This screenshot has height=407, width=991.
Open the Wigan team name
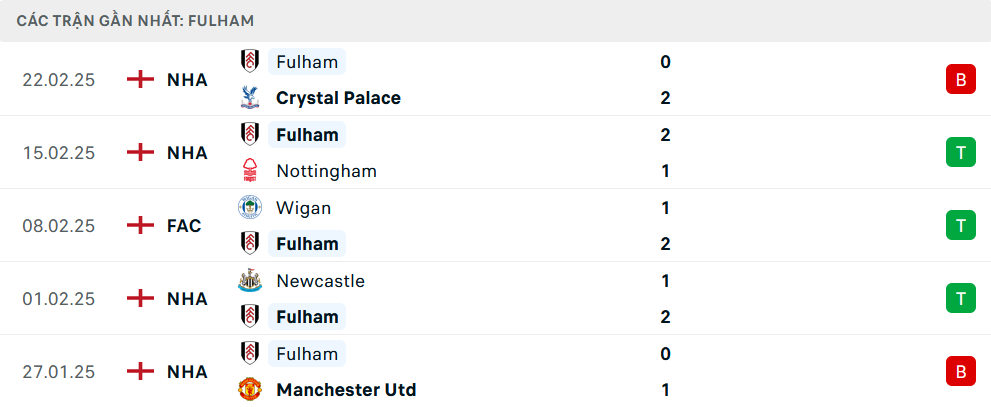click(303, 208)
